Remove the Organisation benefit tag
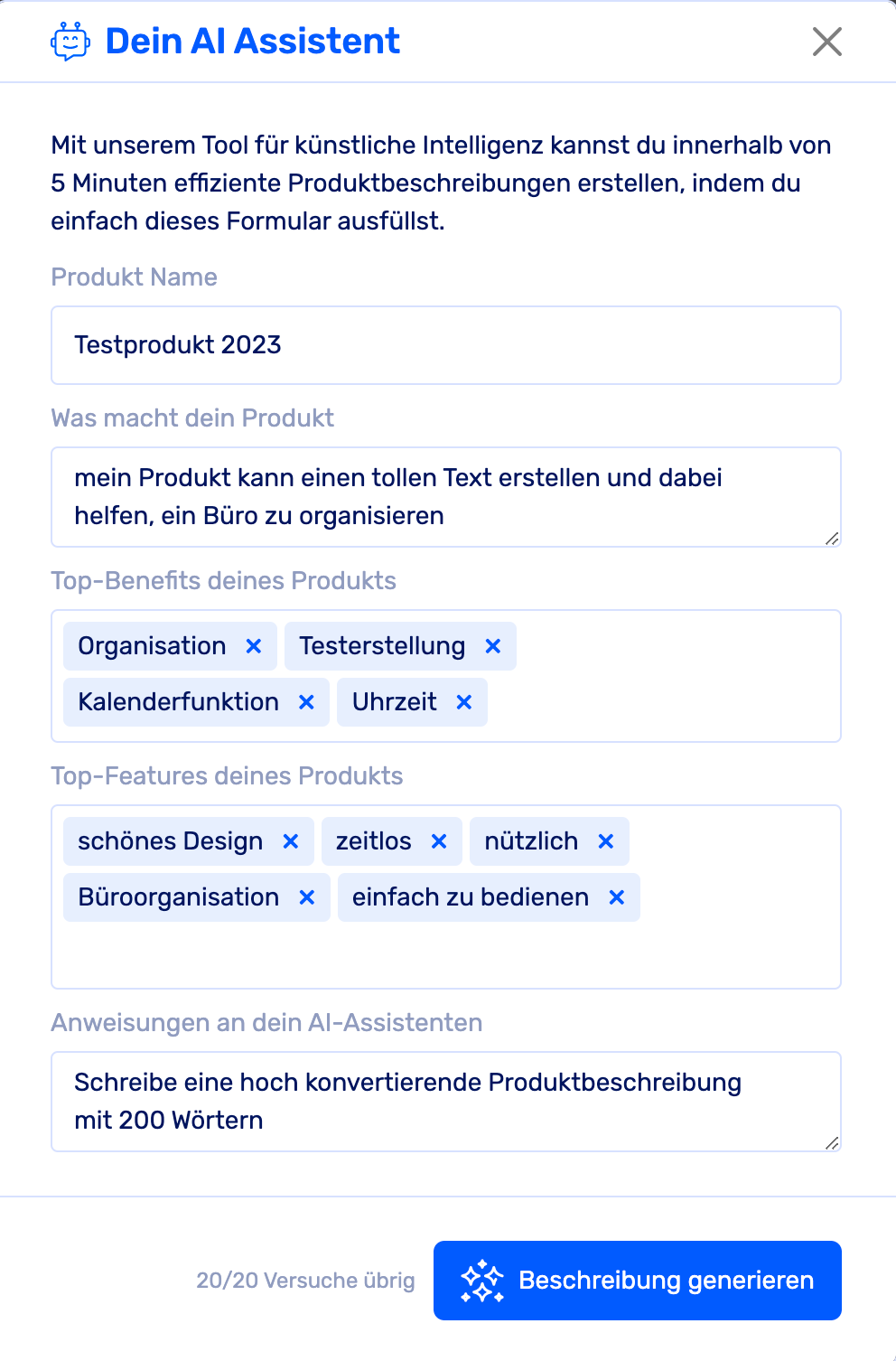The height and width of the screenshot is (1361, 896). pos(254,646)
